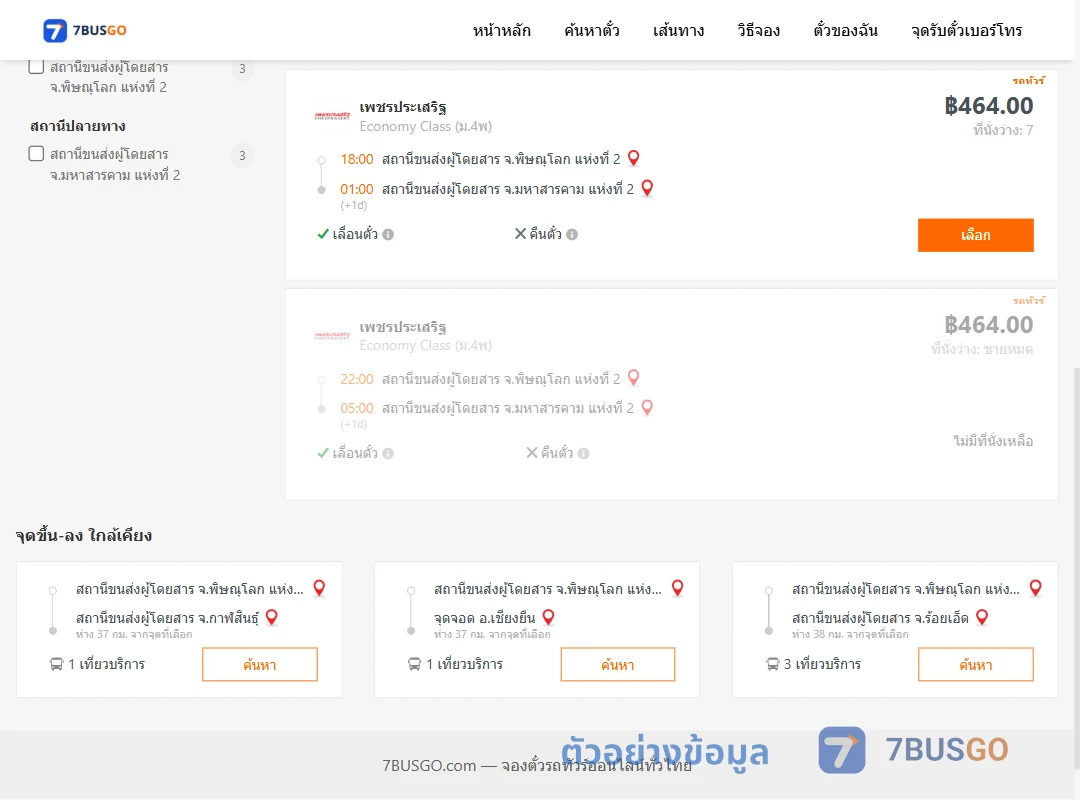Click the orange เลือก button for 18:00 trip
Image resolution: width=1080 pixels, height=800 pixels.
tap(975, 235)
